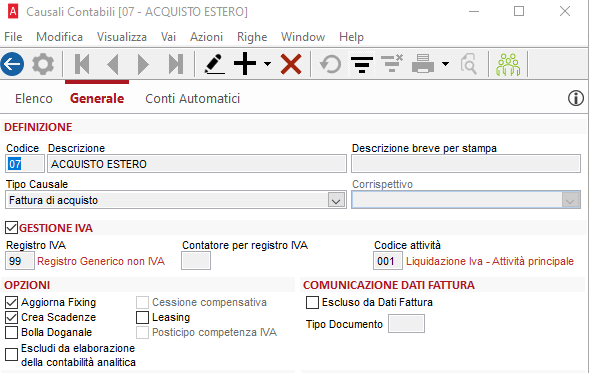Click COMUNICAZIONE DATI FATTURA header
Image resolution: width=589 pixels, height=373 pixels.
pos(389,285)
